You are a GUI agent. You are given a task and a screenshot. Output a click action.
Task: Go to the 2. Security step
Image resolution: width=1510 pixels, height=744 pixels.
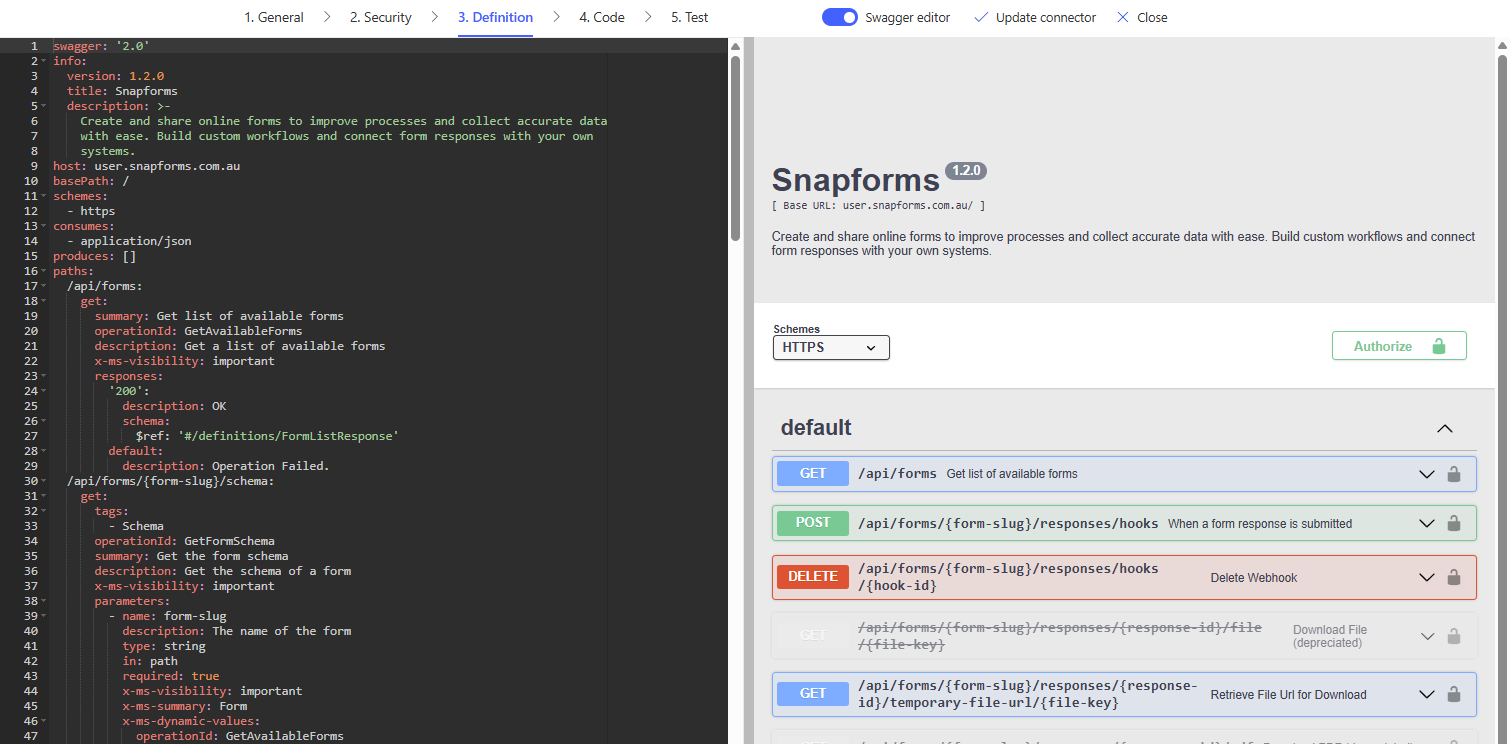click(x=380, y=17)
